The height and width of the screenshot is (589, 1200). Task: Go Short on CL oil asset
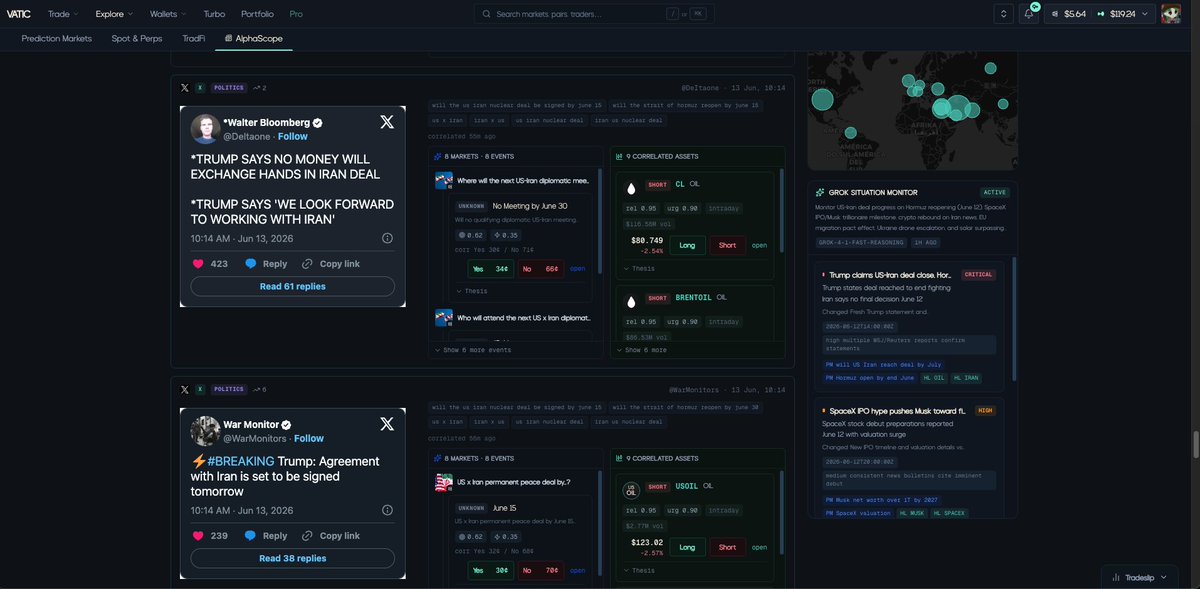[x=727, y=245]
